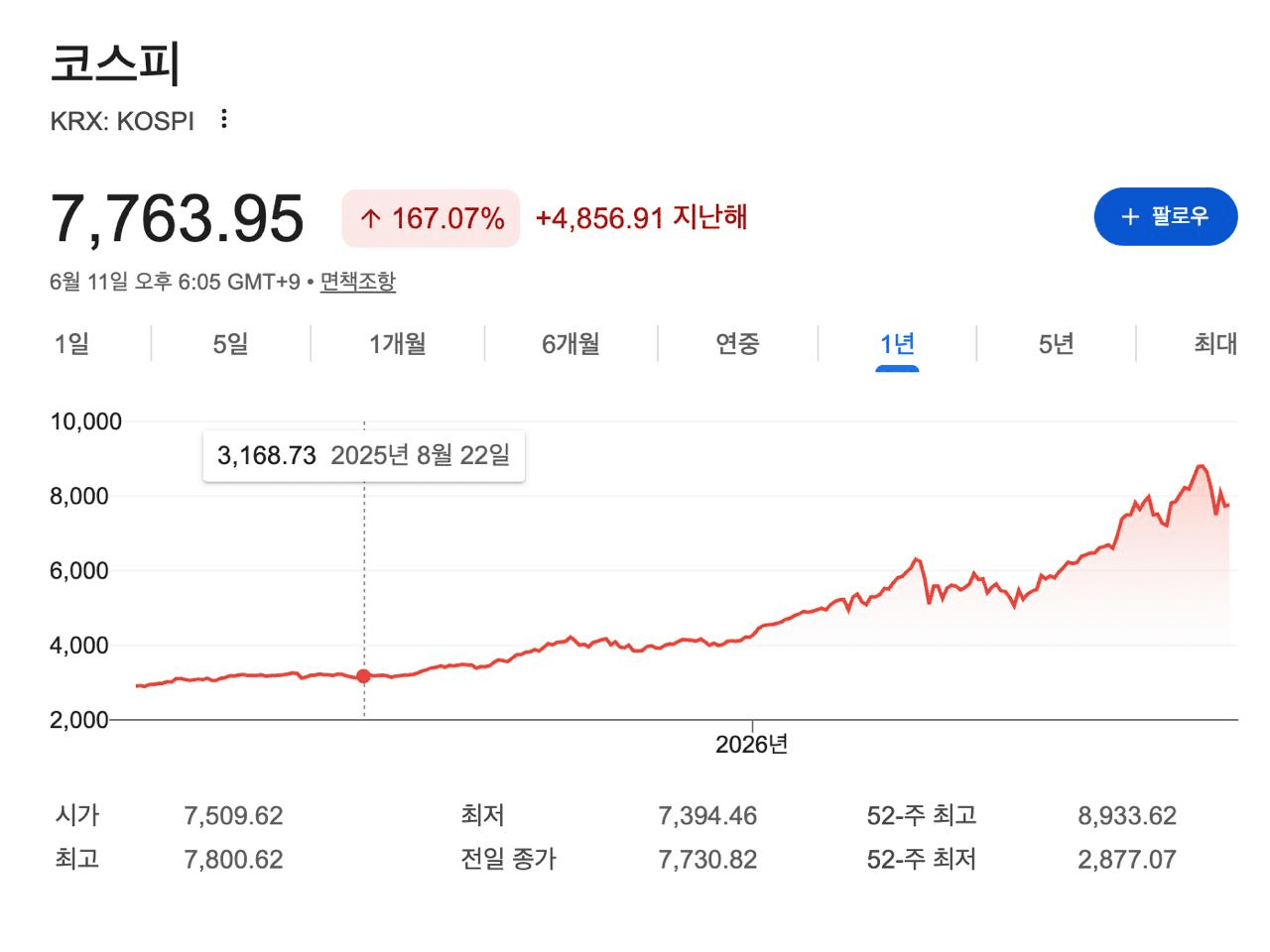Select the 1일 time range tab
1270x952 pixels.
tap(71, 344)
